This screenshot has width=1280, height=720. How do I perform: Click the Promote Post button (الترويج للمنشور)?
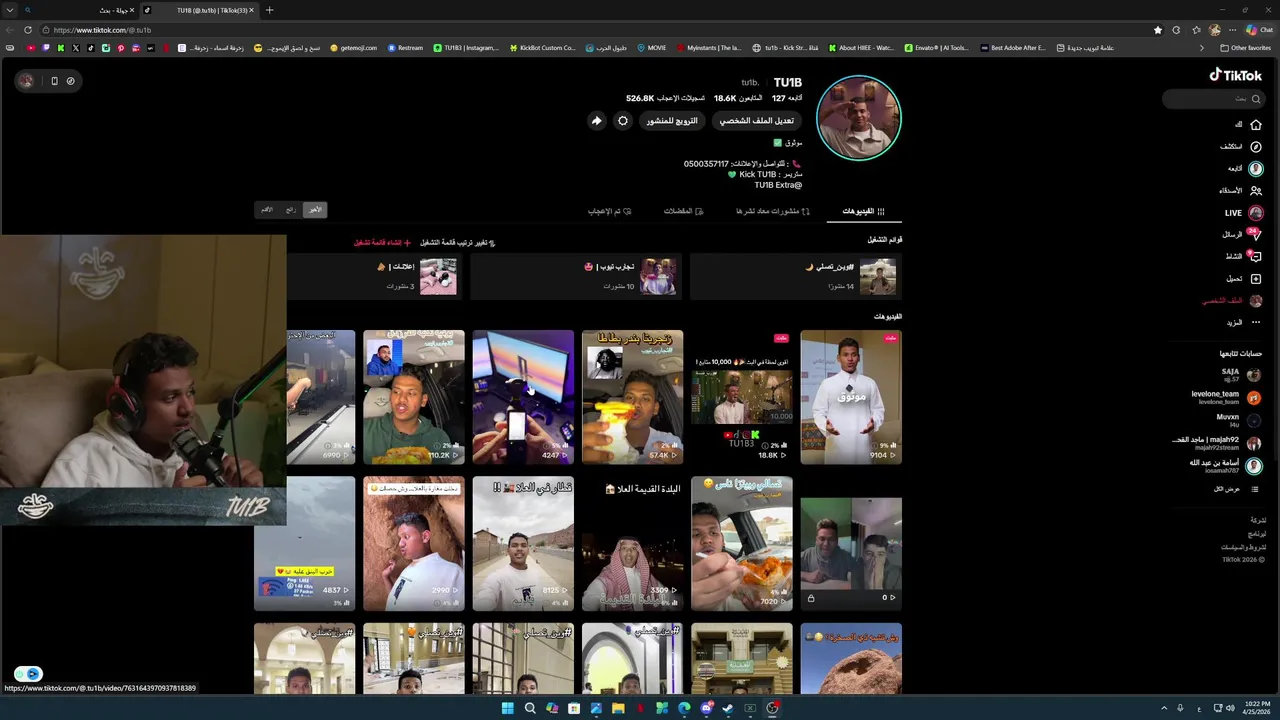[x=672, y=121]
